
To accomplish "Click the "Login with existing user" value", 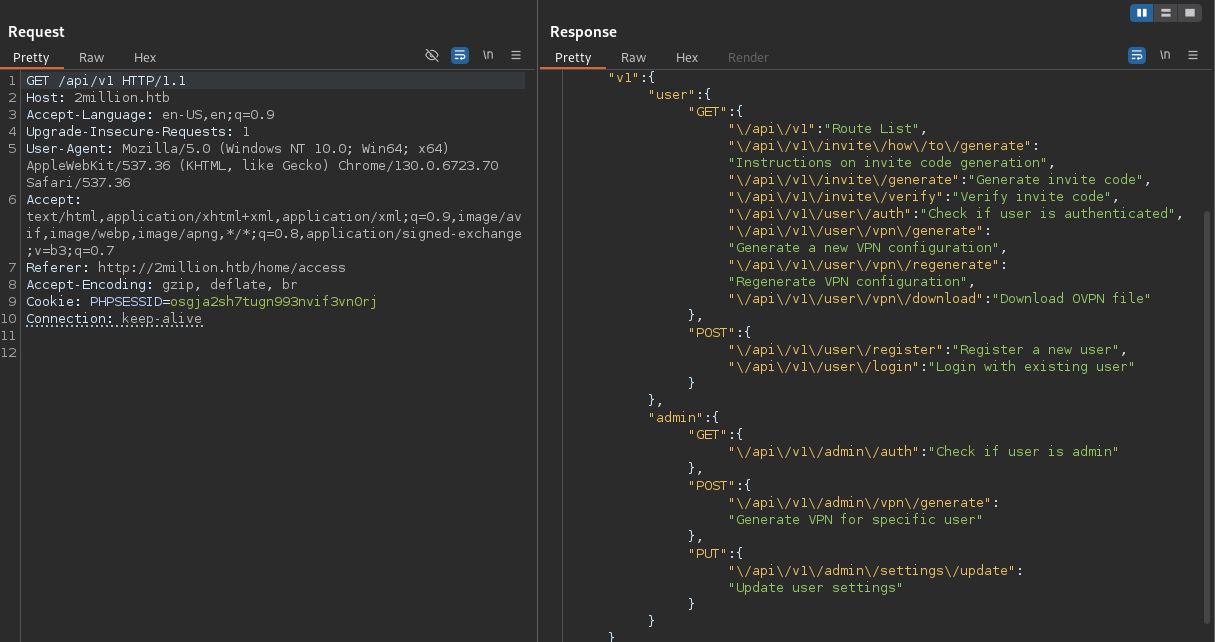I will [1032, 366].
